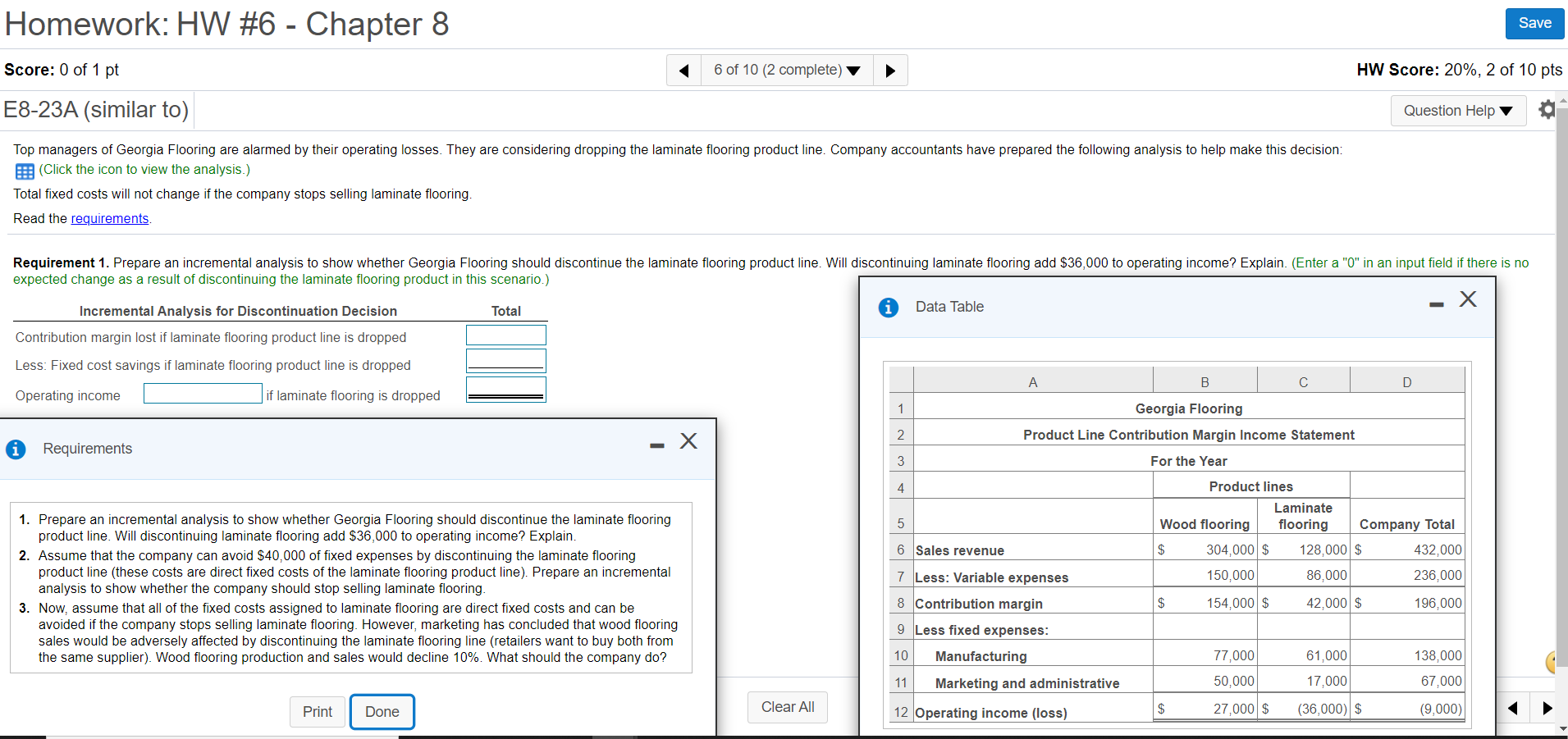1568x739 pixels.
Task: Click the Marketing and administrative row label
Action: coord(1027,683)
